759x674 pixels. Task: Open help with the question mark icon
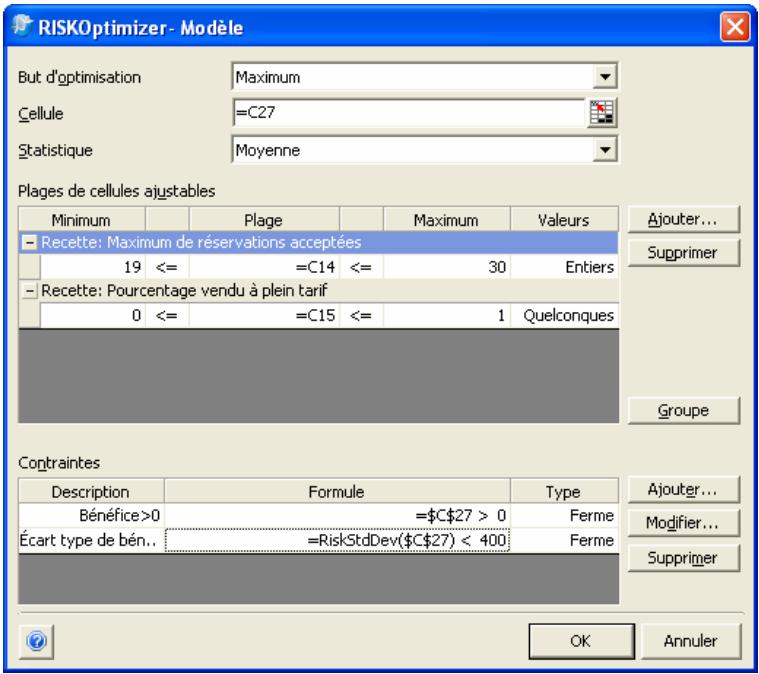point(36,642)
